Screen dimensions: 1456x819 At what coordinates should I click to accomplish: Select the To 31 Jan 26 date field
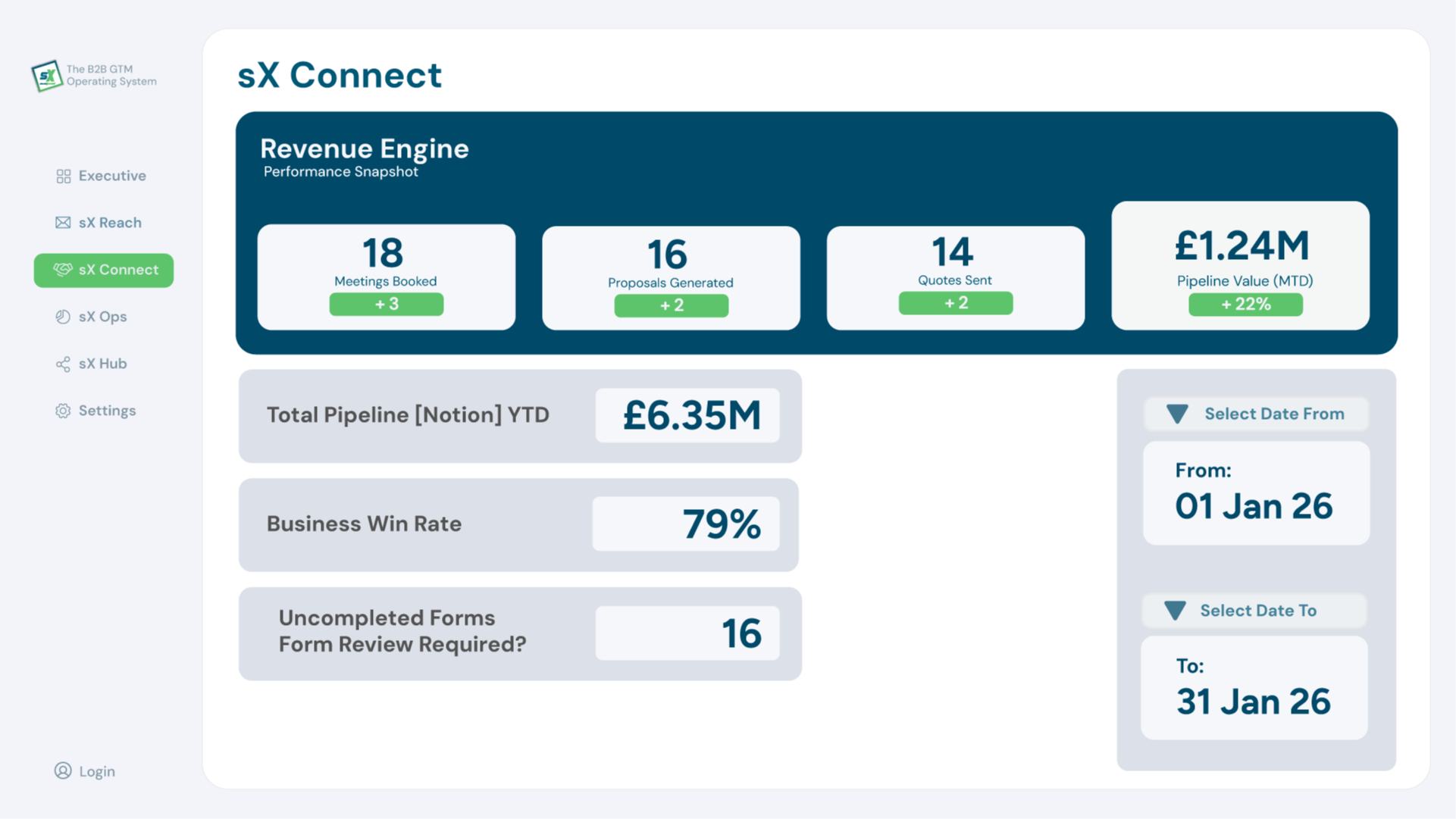pyautogui.click(x=1254, y=688)
